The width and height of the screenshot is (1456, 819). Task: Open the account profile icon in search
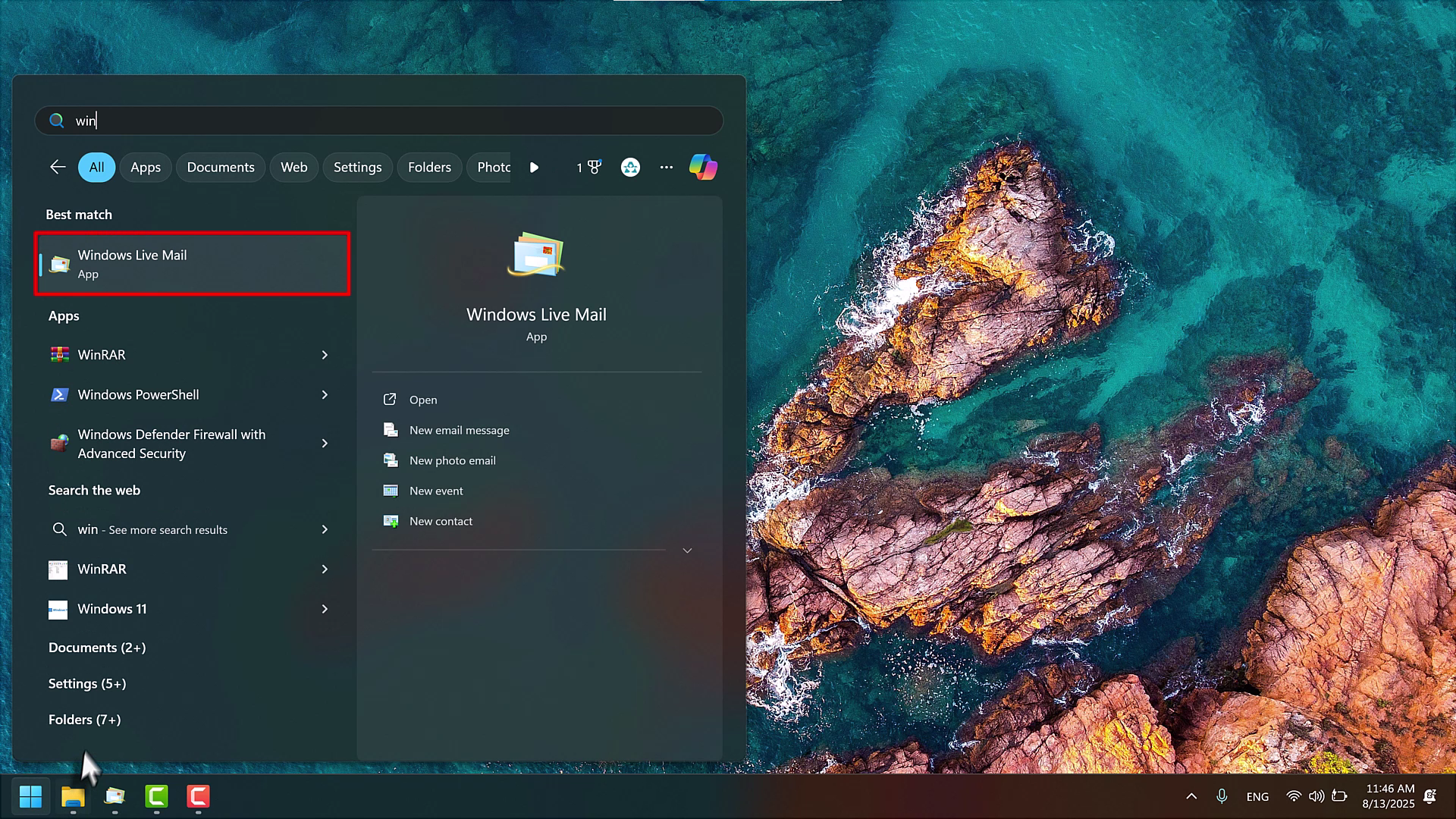630,167
